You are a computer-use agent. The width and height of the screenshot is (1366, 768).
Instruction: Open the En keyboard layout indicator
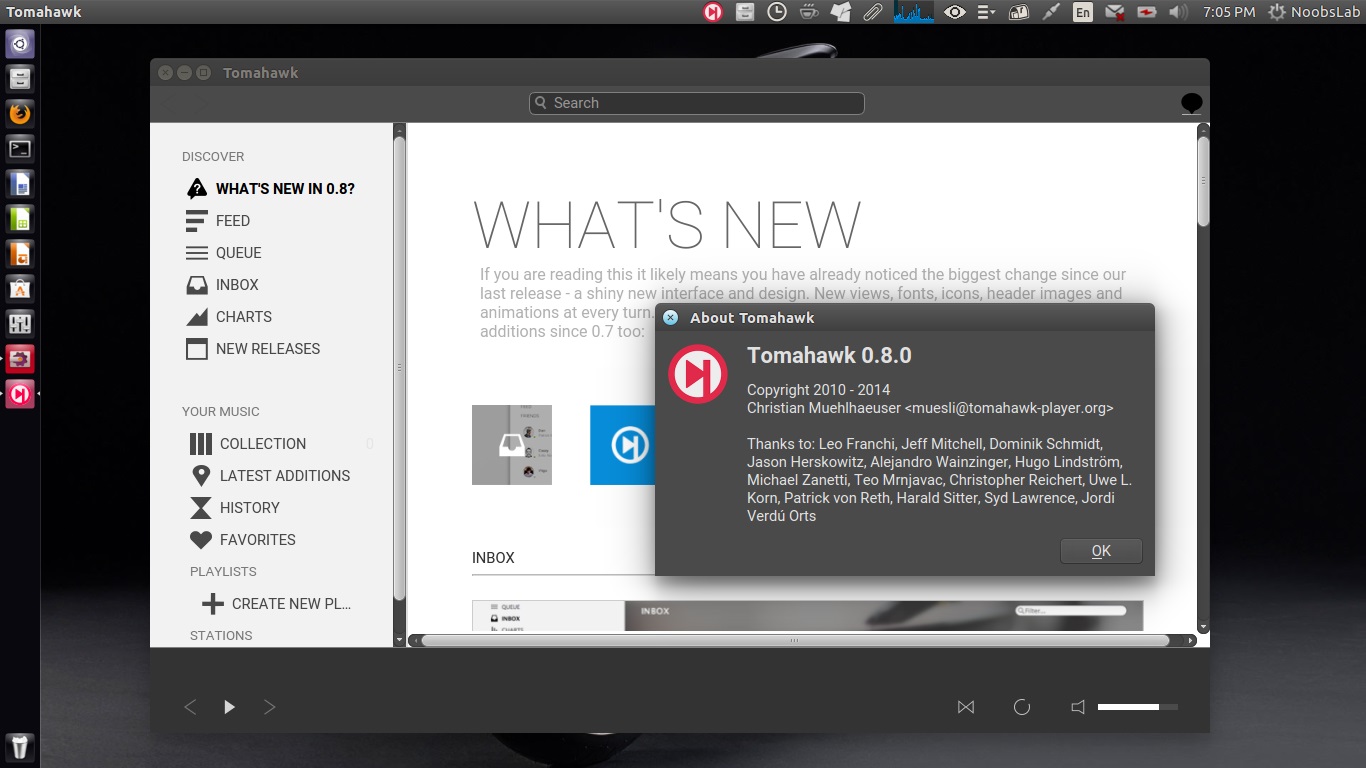click(1083, 12)
